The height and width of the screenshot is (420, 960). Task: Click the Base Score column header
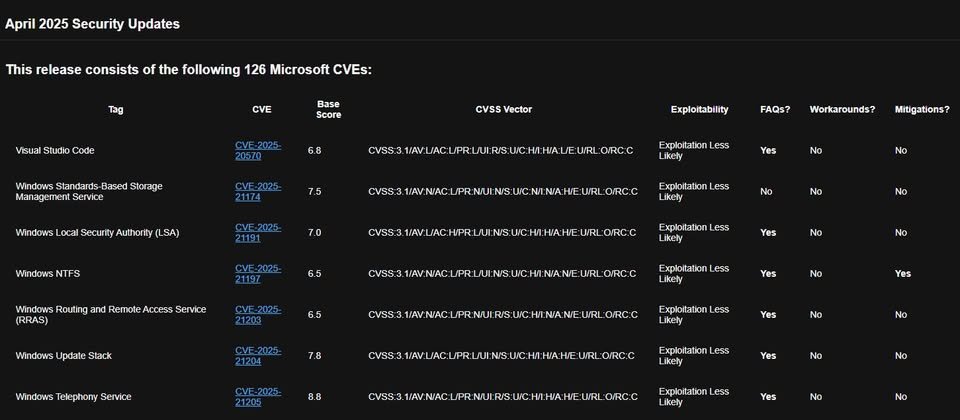click(x=329, y=110)
